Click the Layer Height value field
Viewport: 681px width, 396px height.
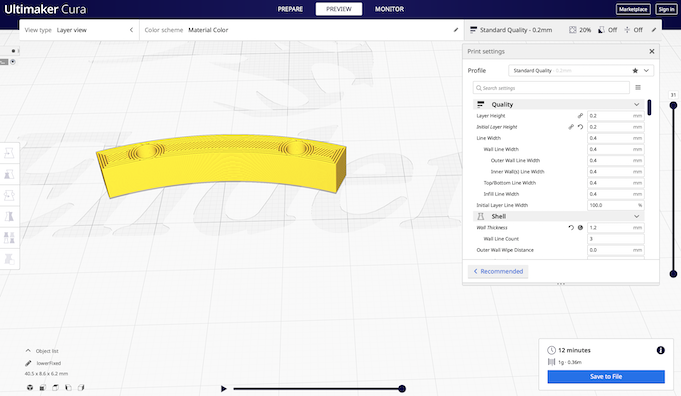point(615,116)
